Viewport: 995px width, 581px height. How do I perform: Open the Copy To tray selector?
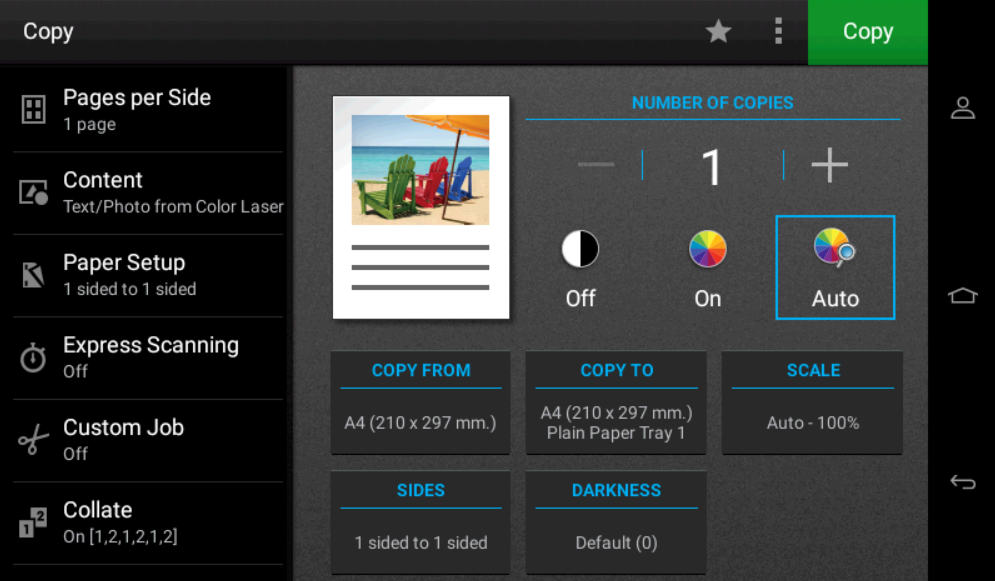(616, 402)
